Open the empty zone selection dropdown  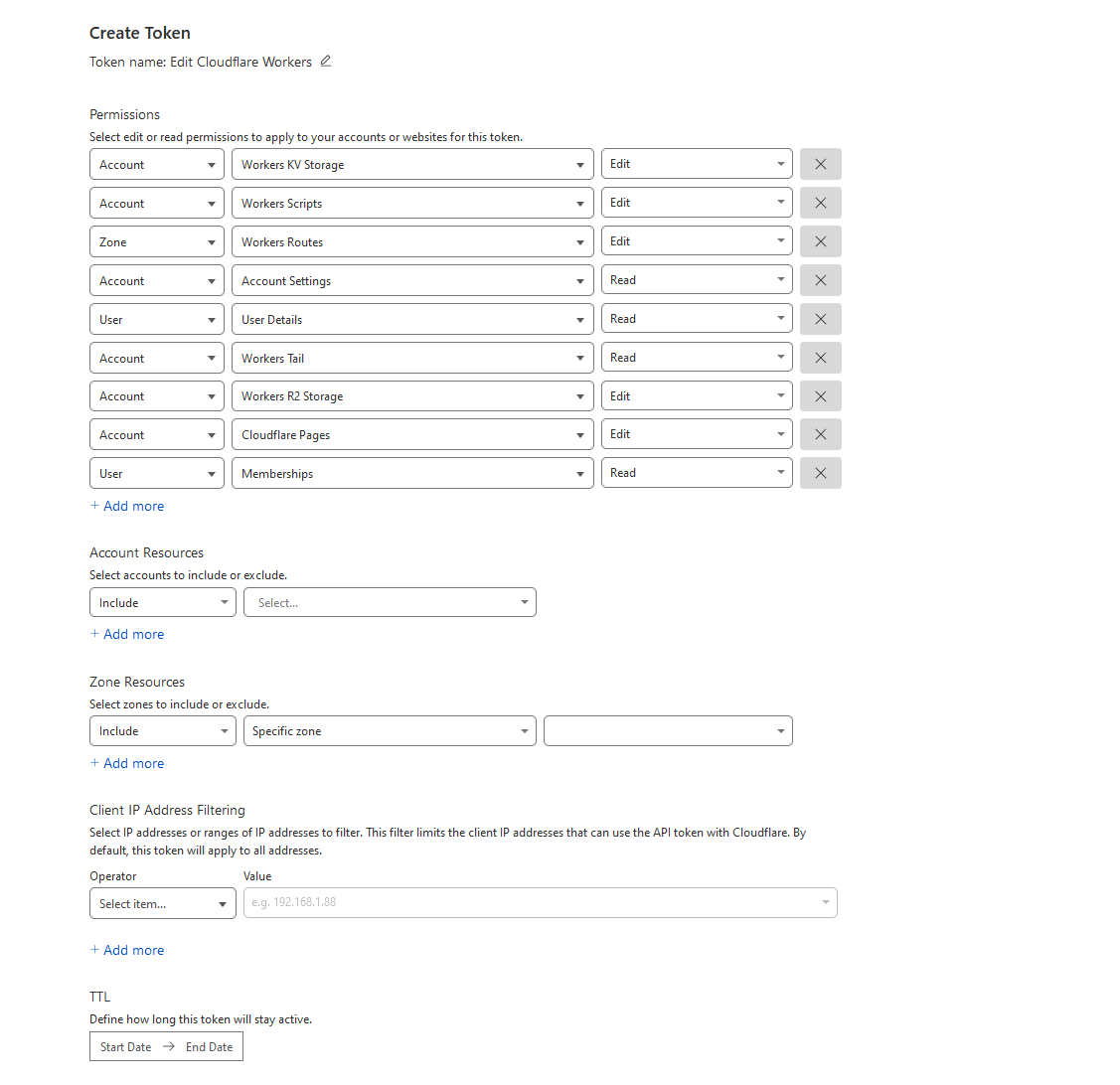point(668,730)
